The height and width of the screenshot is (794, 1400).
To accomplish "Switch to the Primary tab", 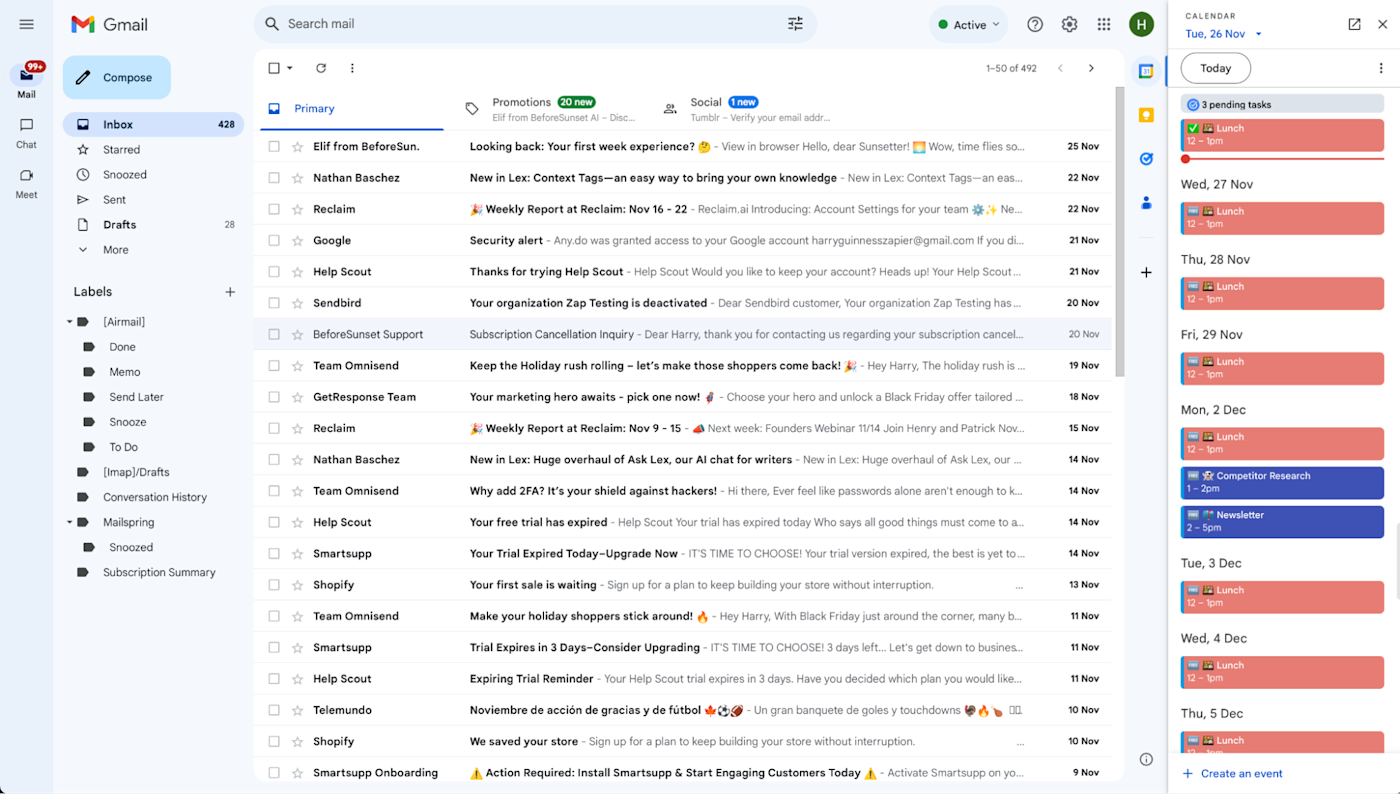I will 352,108.
